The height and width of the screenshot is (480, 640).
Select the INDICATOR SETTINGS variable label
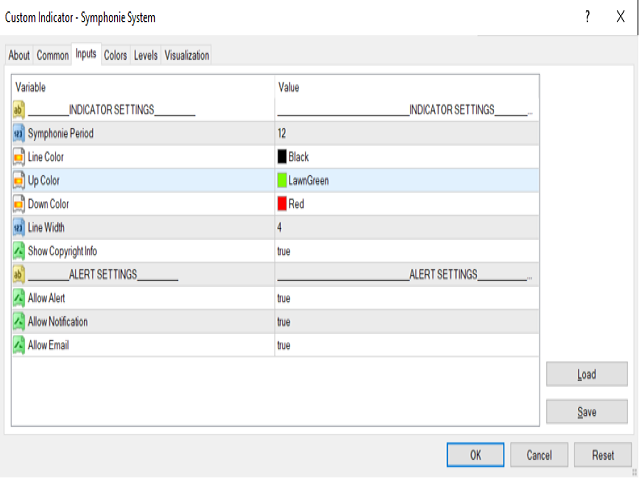111,110
